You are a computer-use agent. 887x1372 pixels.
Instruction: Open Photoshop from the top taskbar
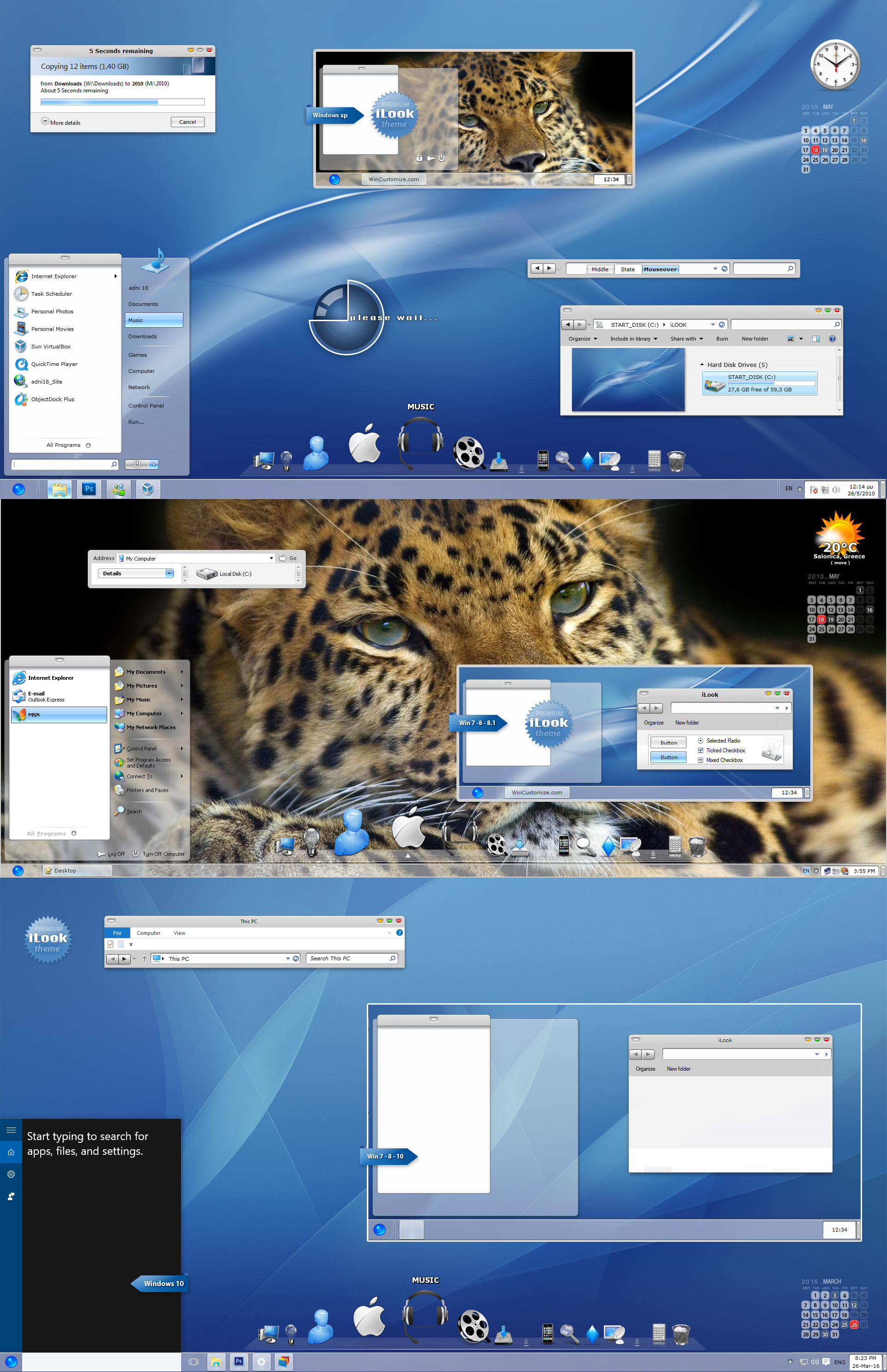89,489
